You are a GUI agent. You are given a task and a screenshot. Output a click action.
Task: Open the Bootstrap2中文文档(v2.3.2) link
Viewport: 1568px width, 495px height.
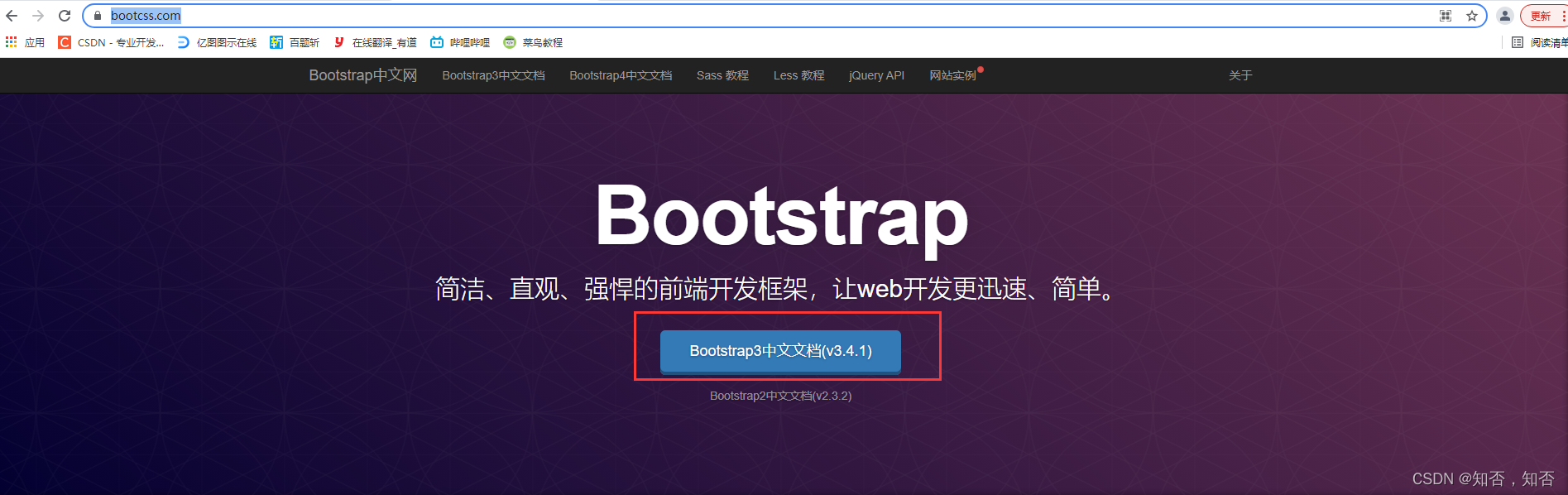click(780, 396)
